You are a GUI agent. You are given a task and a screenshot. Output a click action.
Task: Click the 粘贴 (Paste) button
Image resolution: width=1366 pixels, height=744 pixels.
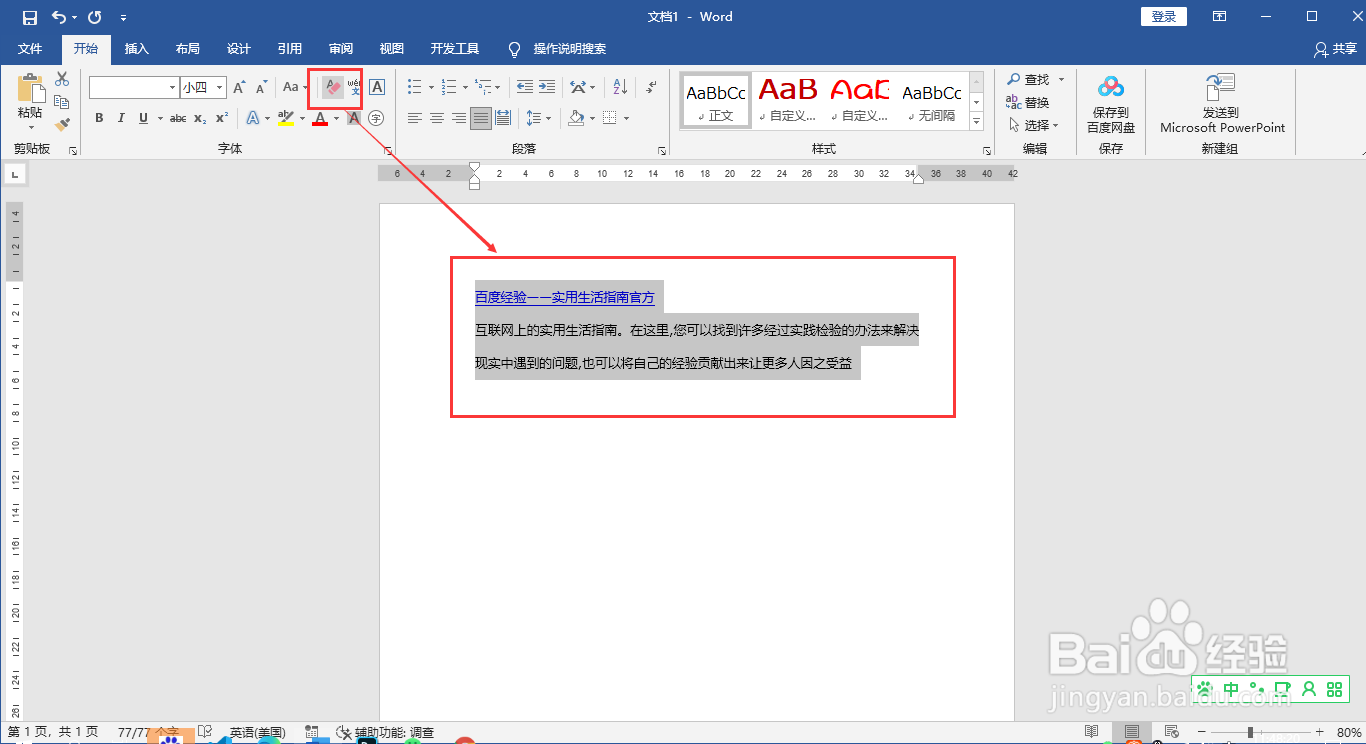30,102
